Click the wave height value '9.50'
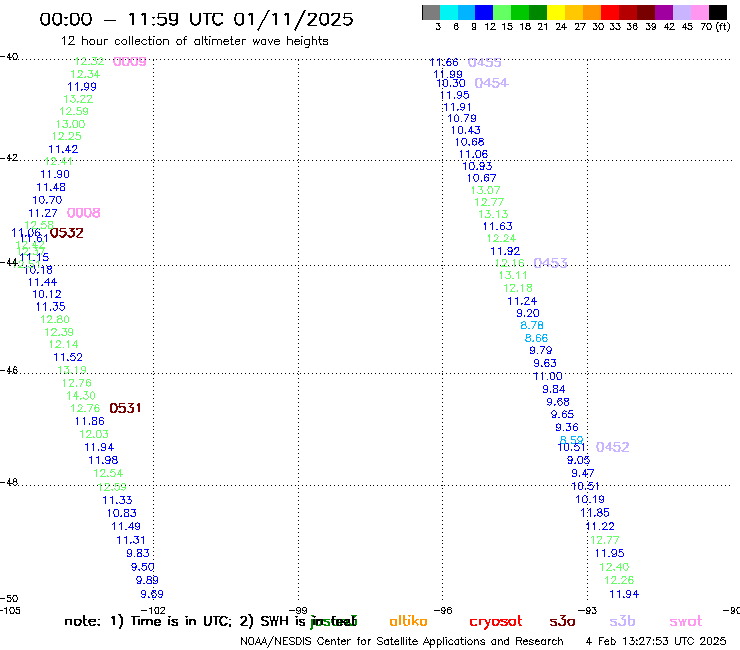The image size is (740, 650). pyautogui.click(x=143, y=567)
